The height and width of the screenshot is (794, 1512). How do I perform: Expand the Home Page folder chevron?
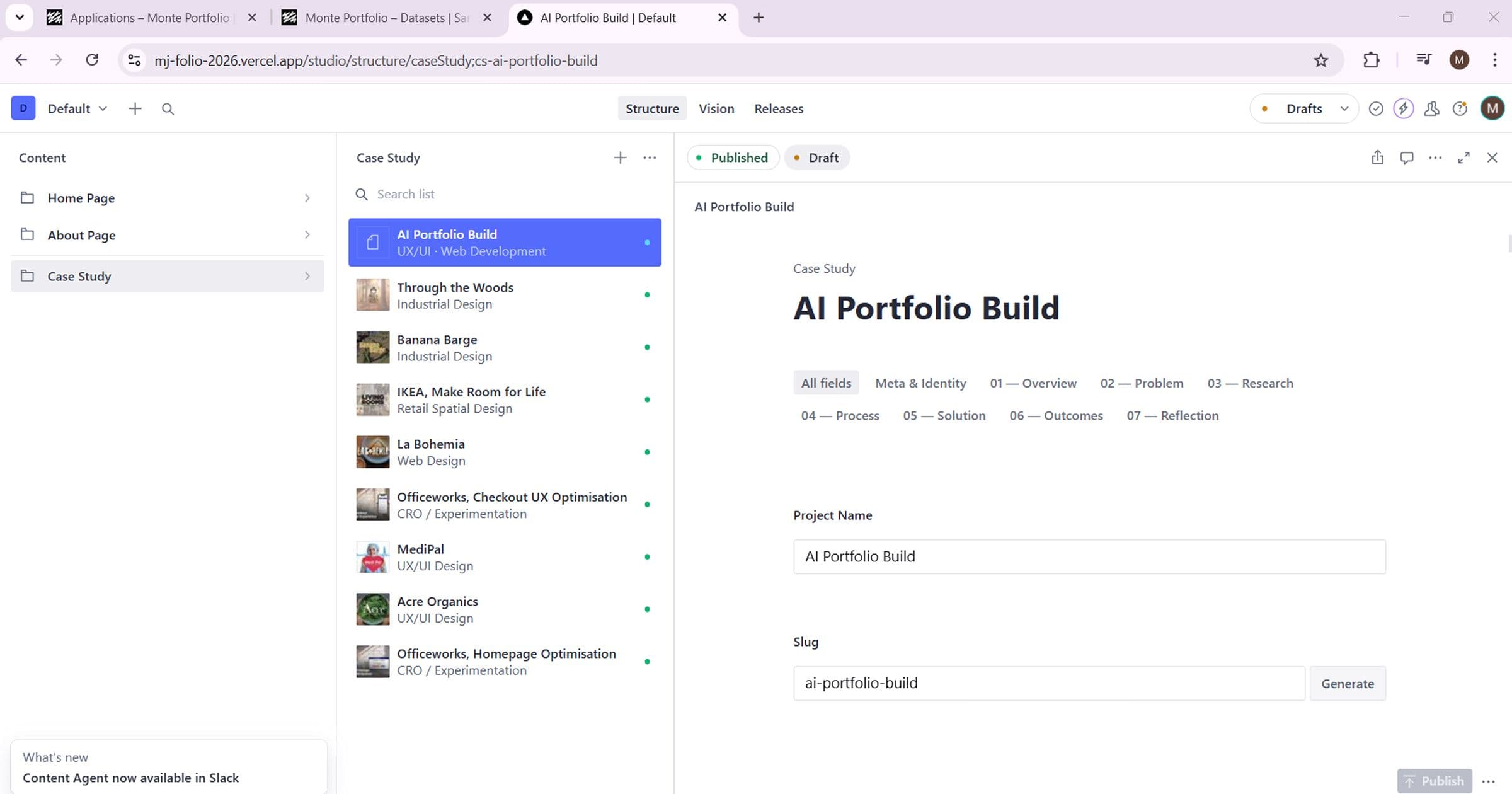307,198
